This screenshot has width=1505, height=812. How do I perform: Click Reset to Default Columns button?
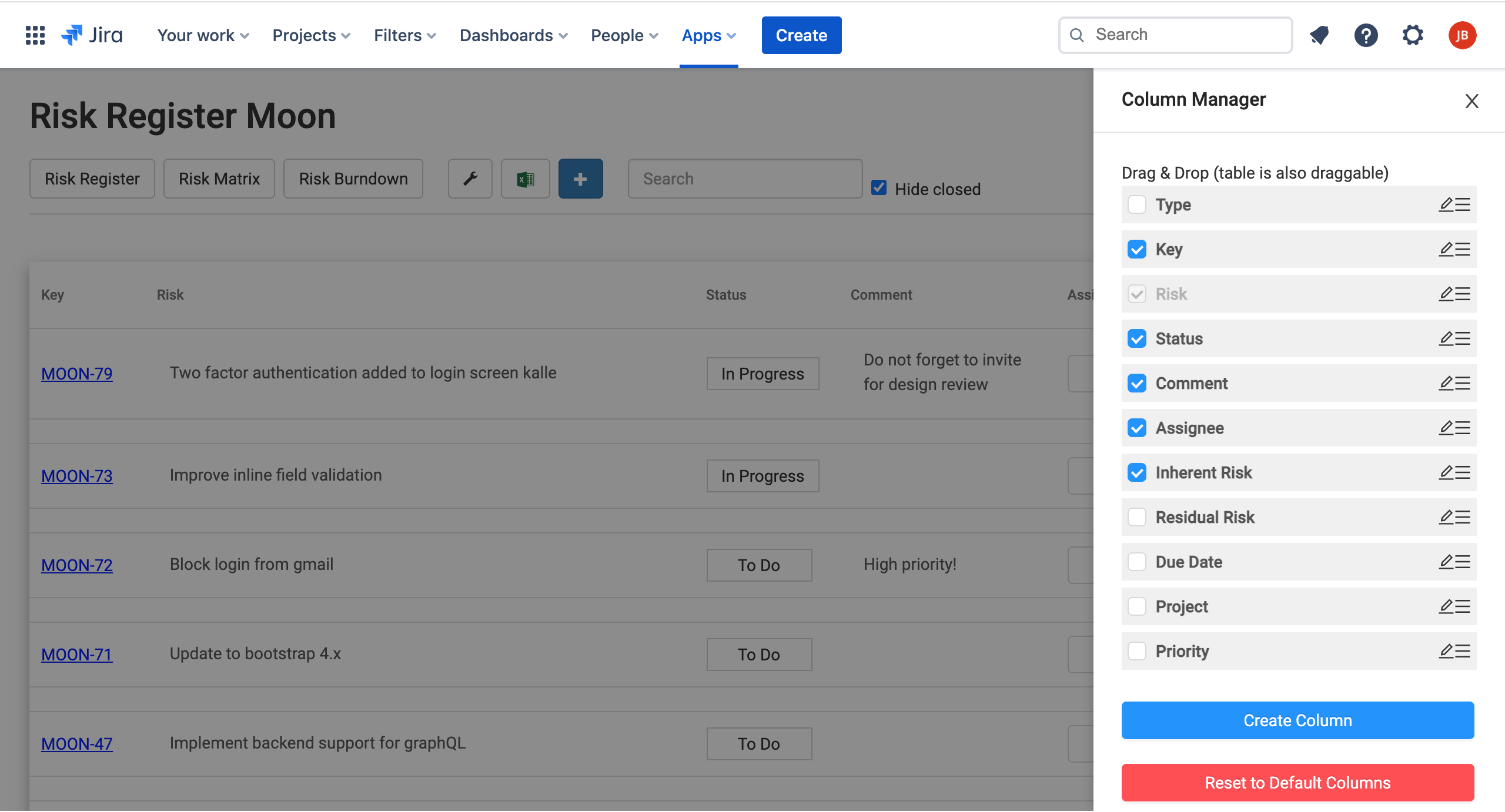[x=1297, y=783]
